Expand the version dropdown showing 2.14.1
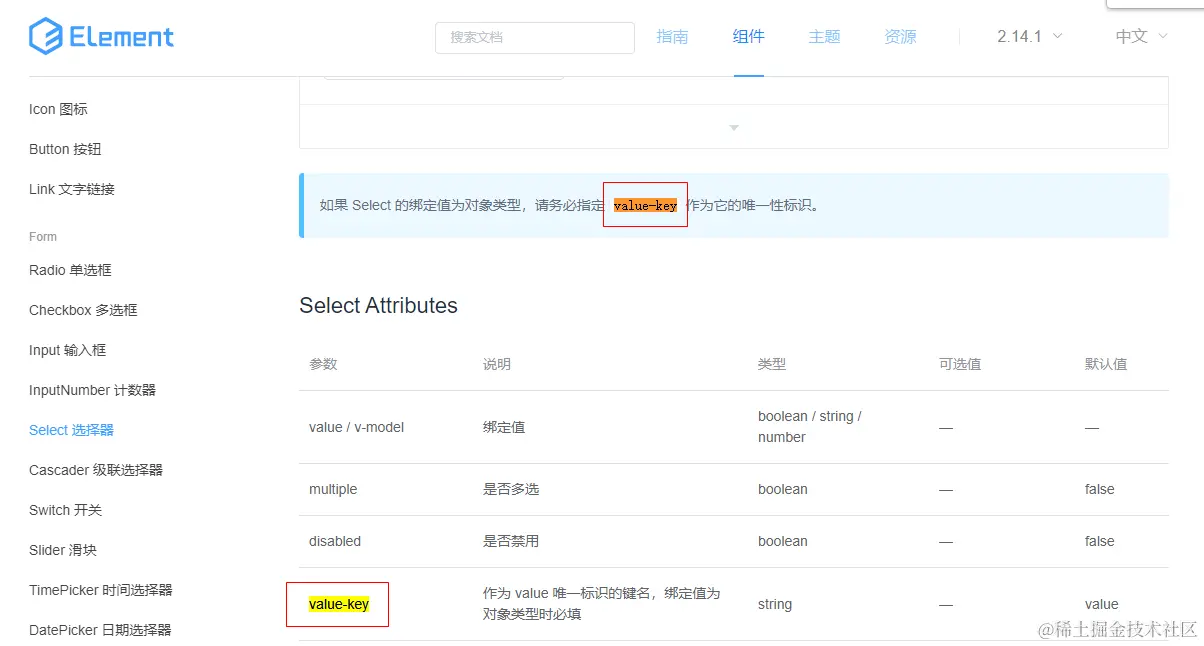Screen dimensions: 1204x646 [1028, 36]
